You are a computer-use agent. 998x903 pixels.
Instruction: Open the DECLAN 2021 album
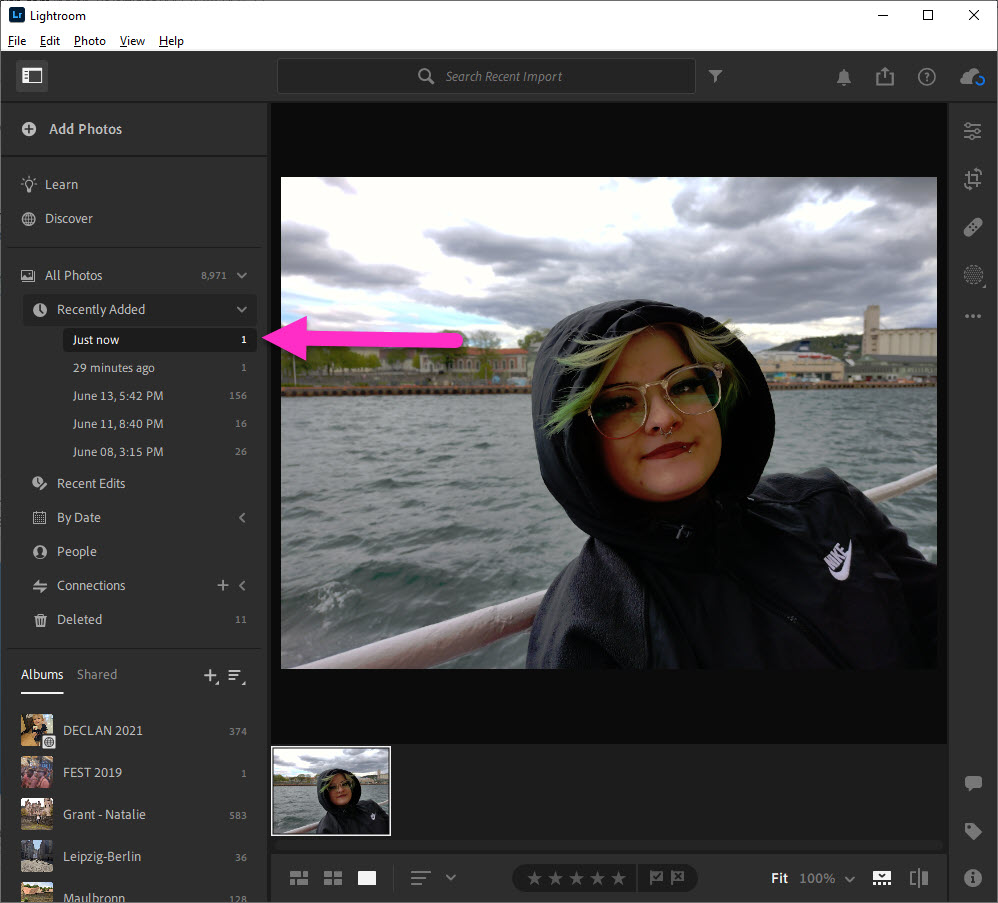click(134, 731)
